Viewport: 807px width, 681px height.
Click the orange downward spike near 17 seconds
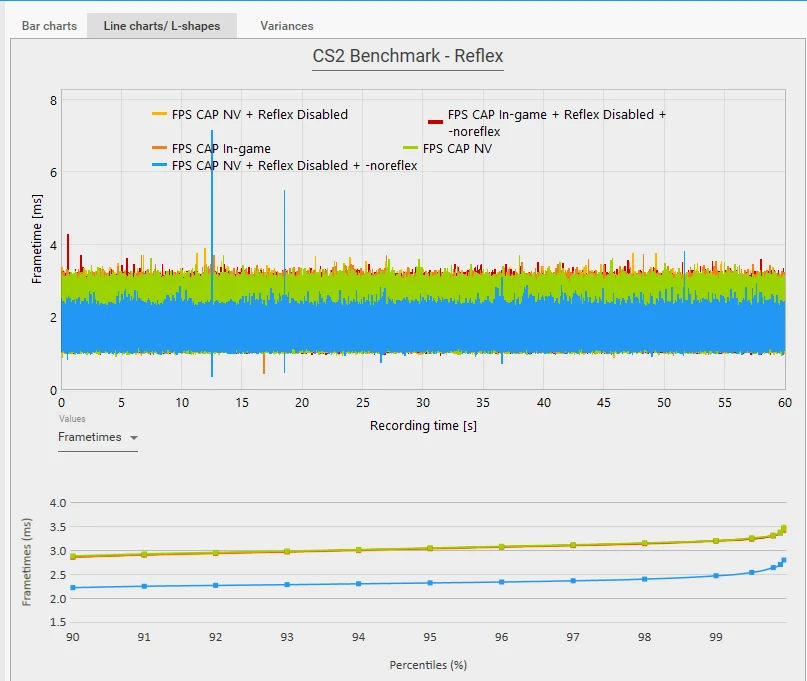tap(264, 363)
